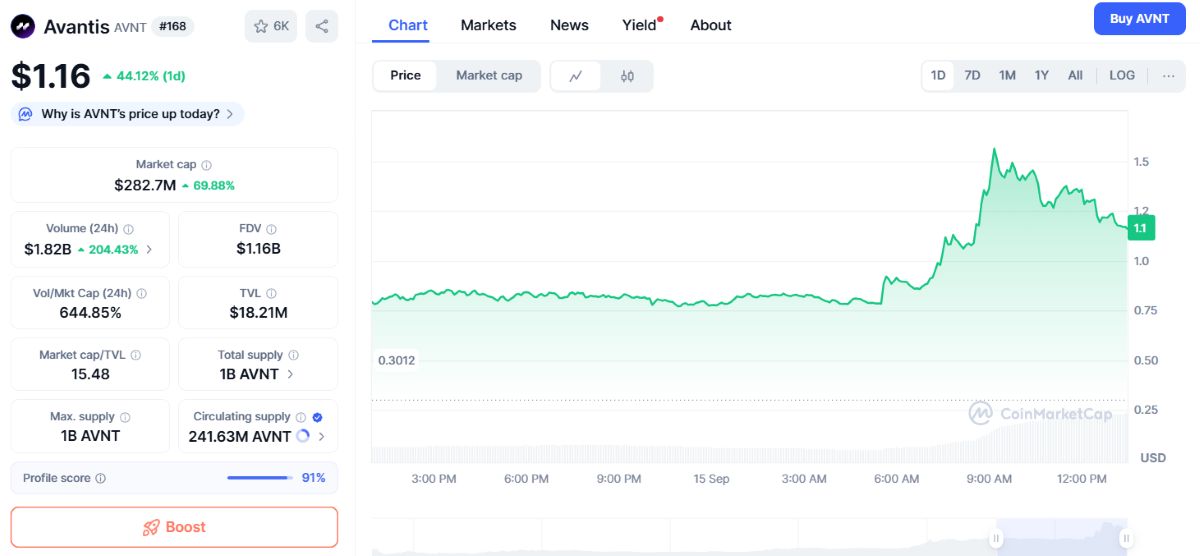Click the circulating supply progress ring icon
1200x556 pixels.
pos(303,437)
